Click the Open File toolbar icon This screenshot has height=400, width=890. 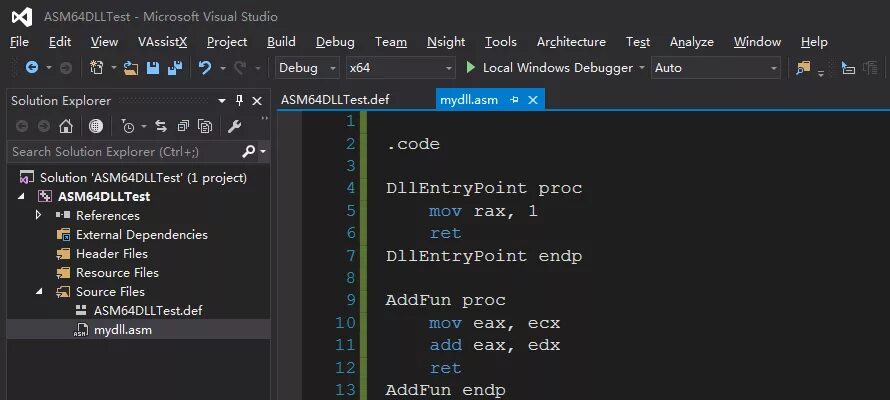[x=131, y=68]
